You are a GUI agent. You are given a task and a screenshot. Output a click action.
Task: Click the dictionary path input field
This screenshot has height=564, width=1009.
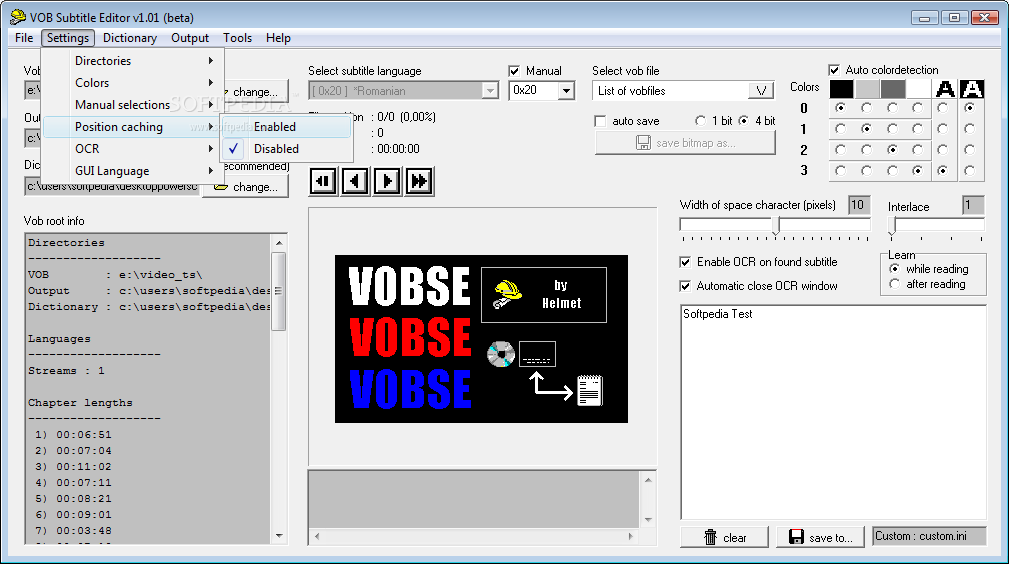pos(113,187)
